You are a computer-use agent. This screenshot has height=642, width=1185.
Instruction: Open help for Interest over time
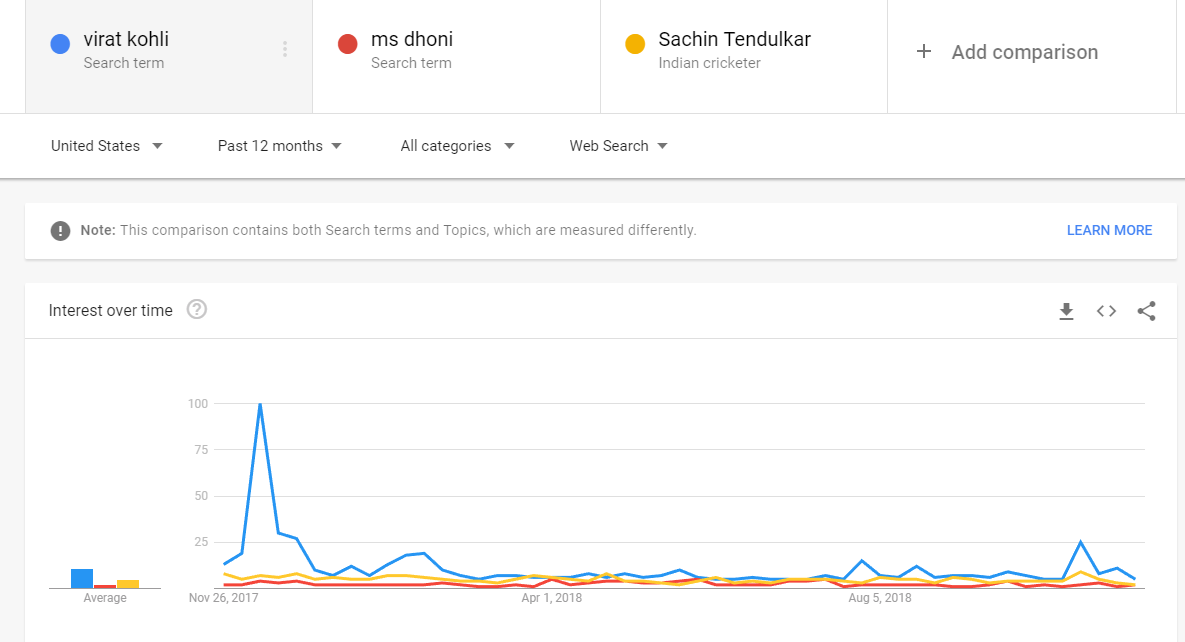click(x=196, y=309)
